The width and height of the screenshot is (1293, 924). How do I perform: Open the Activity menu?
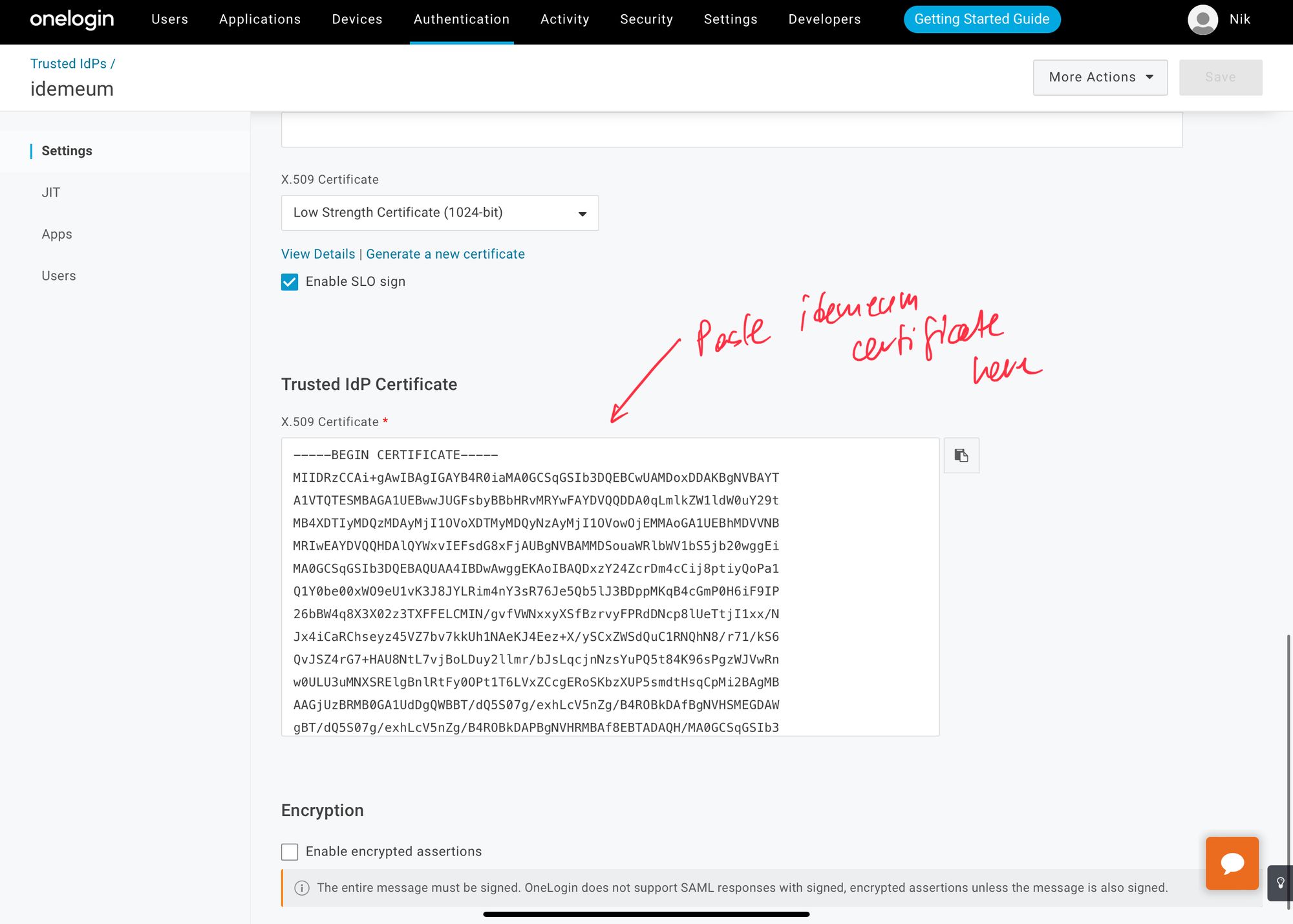point(565,19)
